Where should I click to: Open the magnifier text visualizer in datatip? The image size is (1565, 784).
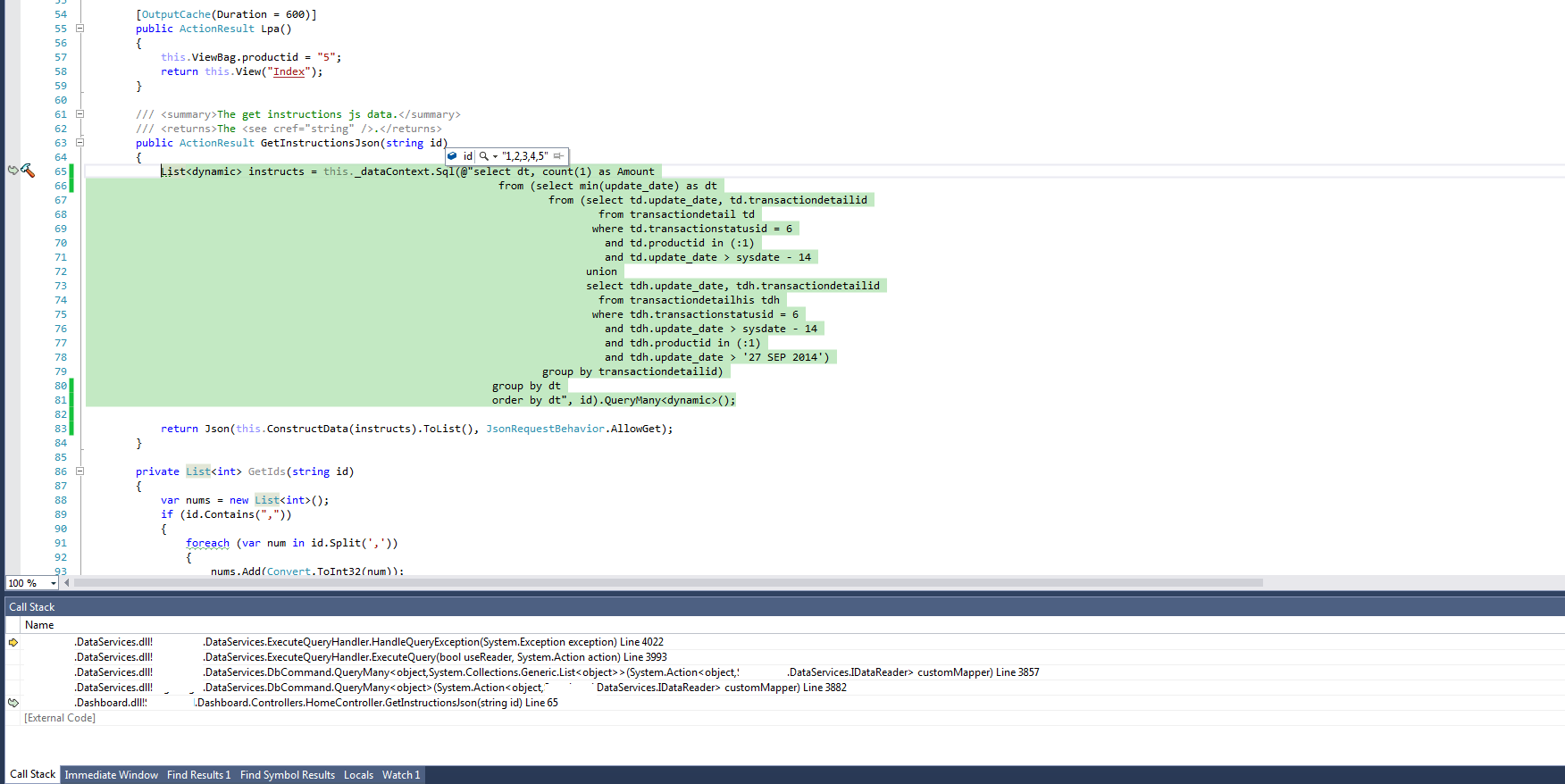click(x=483, y=156)
